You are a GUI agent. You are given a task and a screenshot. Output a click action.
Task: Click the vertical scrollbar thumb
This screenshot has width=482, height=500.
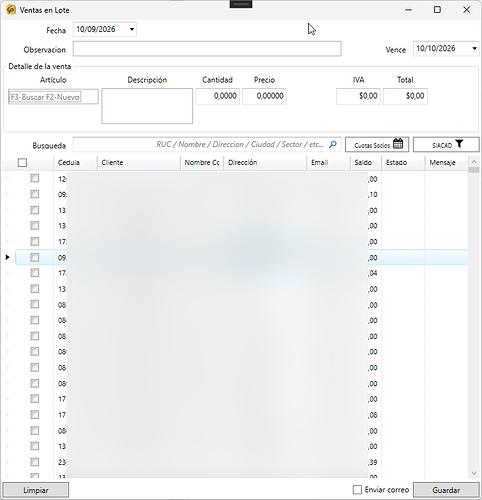(x=474, y=170)
